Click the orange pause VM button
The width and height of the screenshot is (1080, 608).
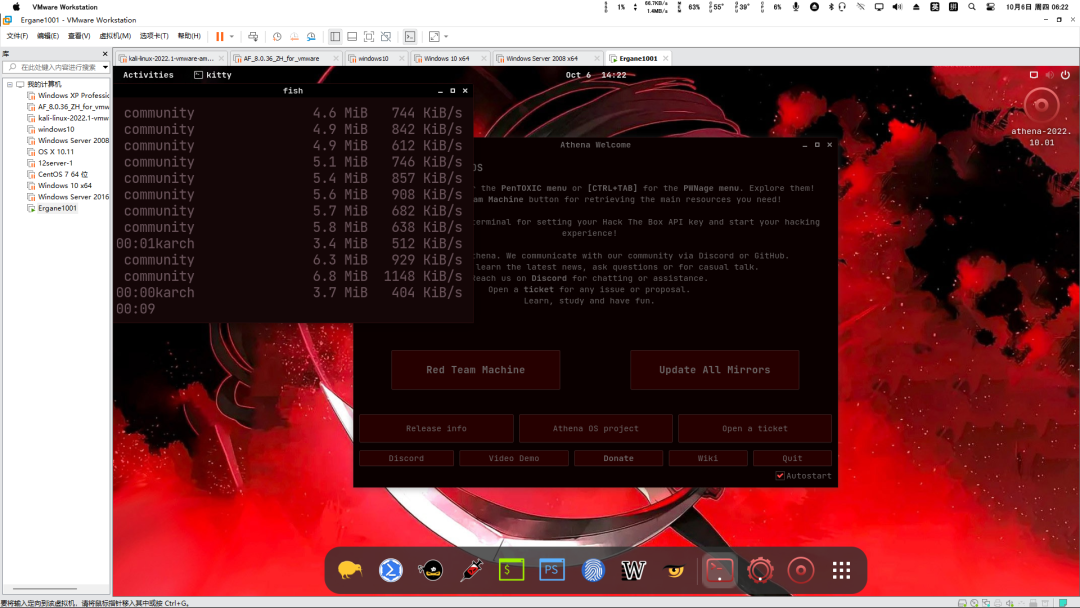220,36
